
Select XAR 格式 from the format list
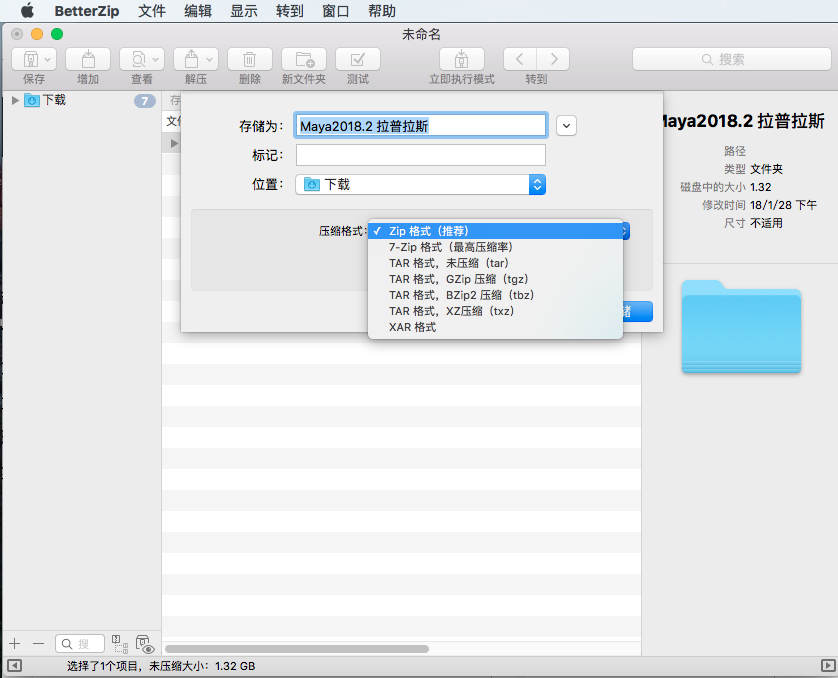coord(412,327)
